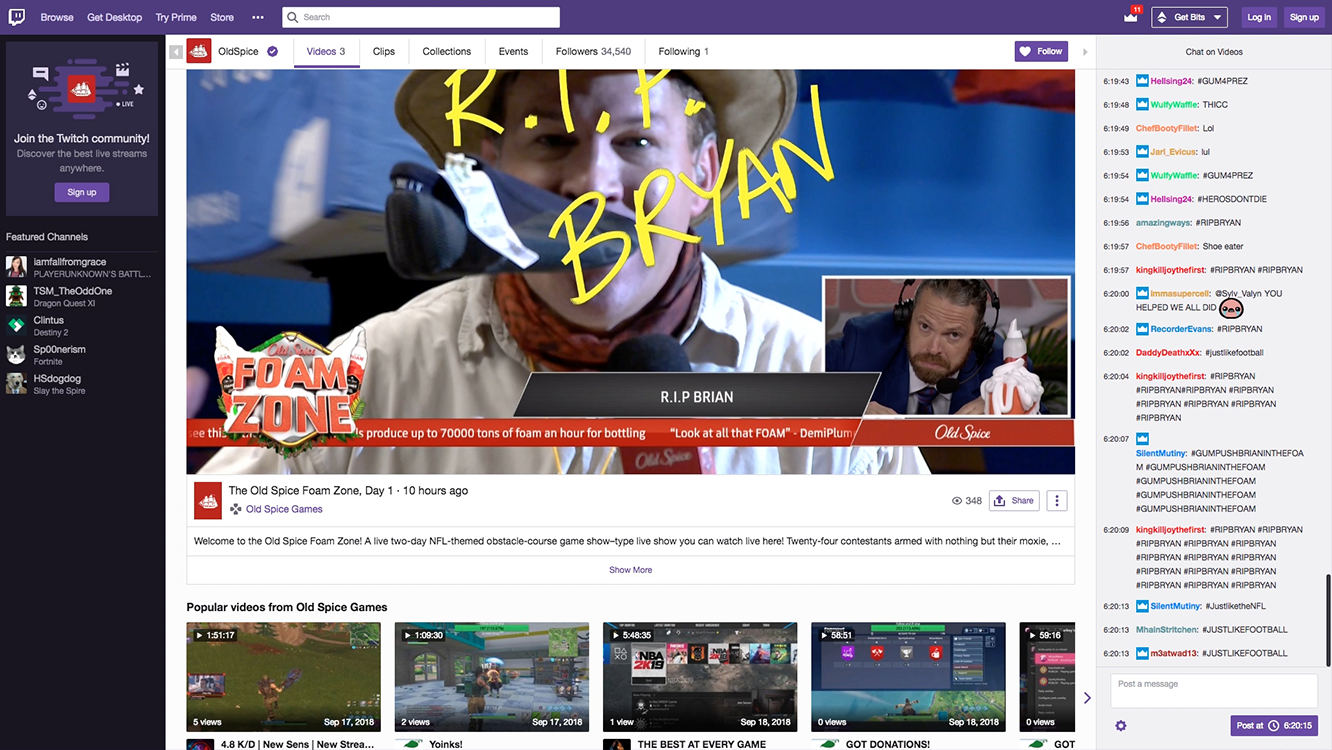Click username kingkilljoythefirst at 6:19:57
Viewport: 1332px width, 750px height.
pyautogui.click(x=1171, y=270)
